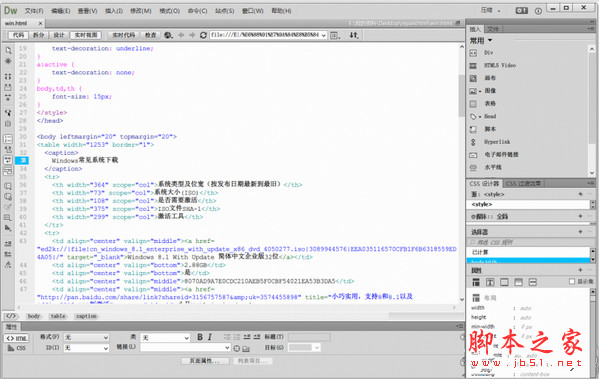Click the code view vertical scrollbar

[461, 96]
